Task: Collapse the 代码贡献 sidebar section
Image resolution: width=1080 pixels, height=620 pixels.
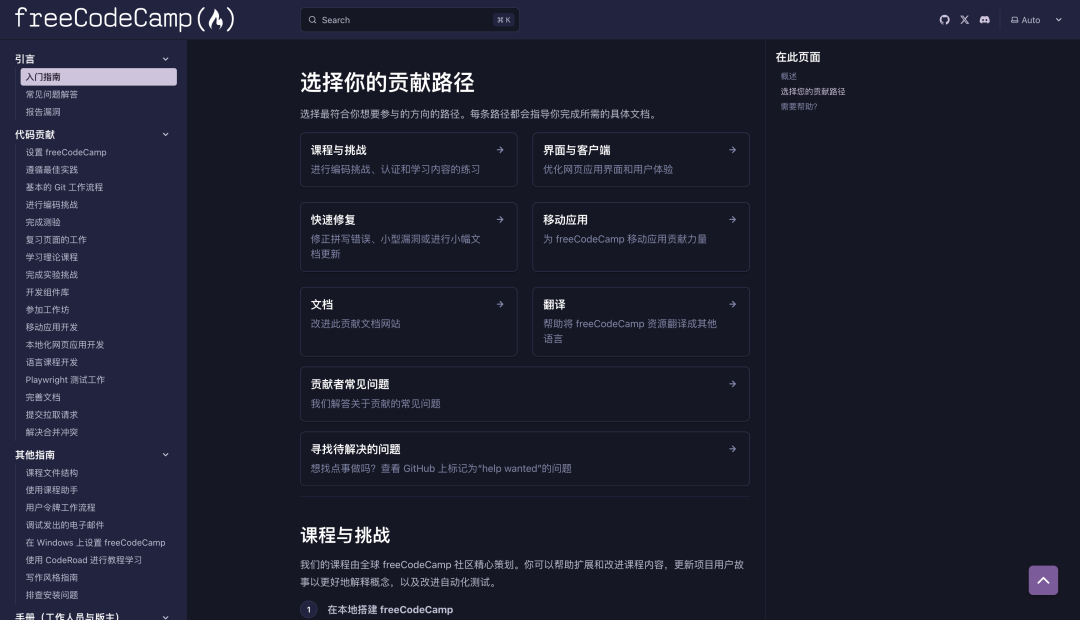Action: [165, 134]
